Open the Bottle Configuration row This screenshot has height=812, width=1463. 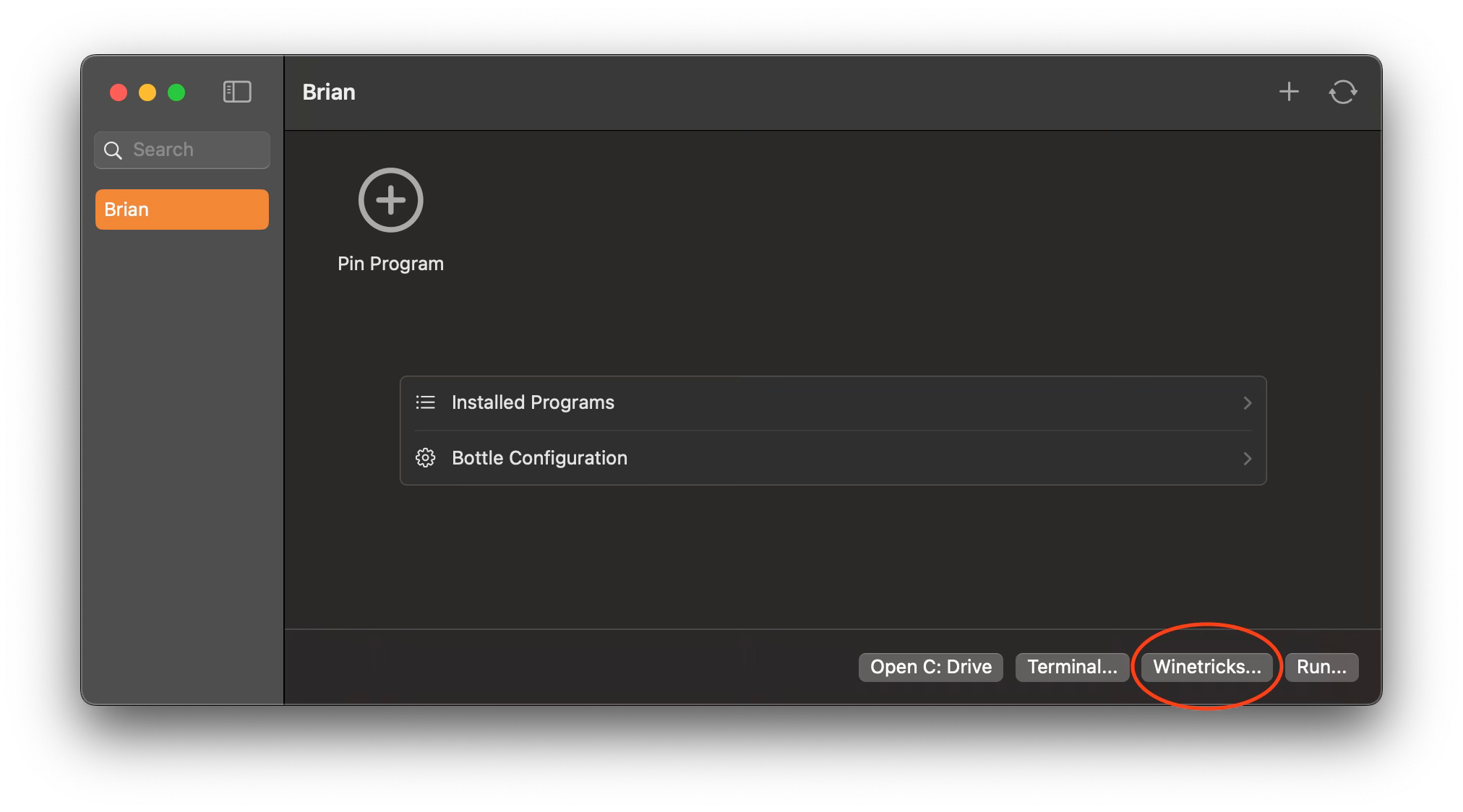833,458
